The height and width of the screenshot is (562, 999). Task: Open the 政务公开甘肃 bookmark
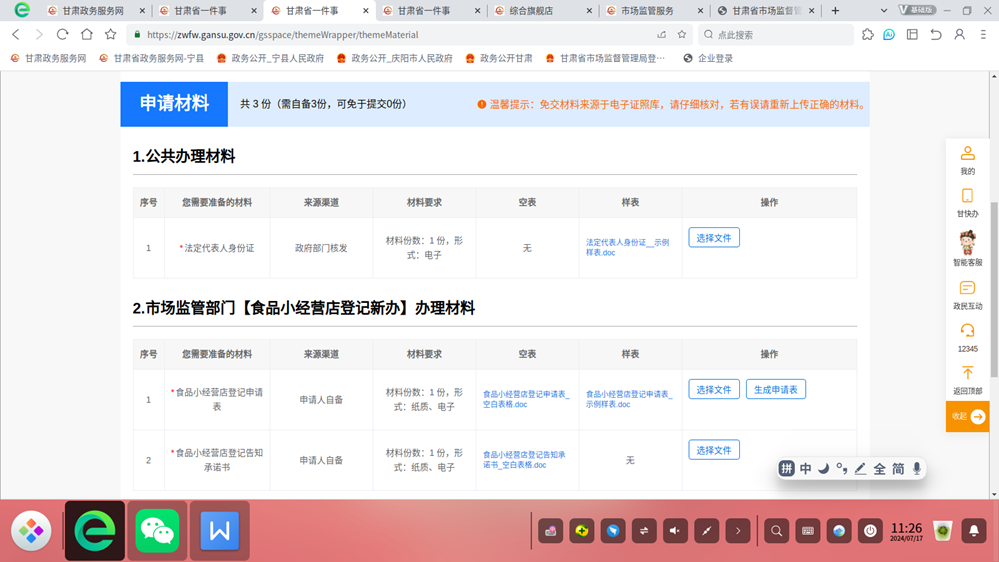click(499, 58)
